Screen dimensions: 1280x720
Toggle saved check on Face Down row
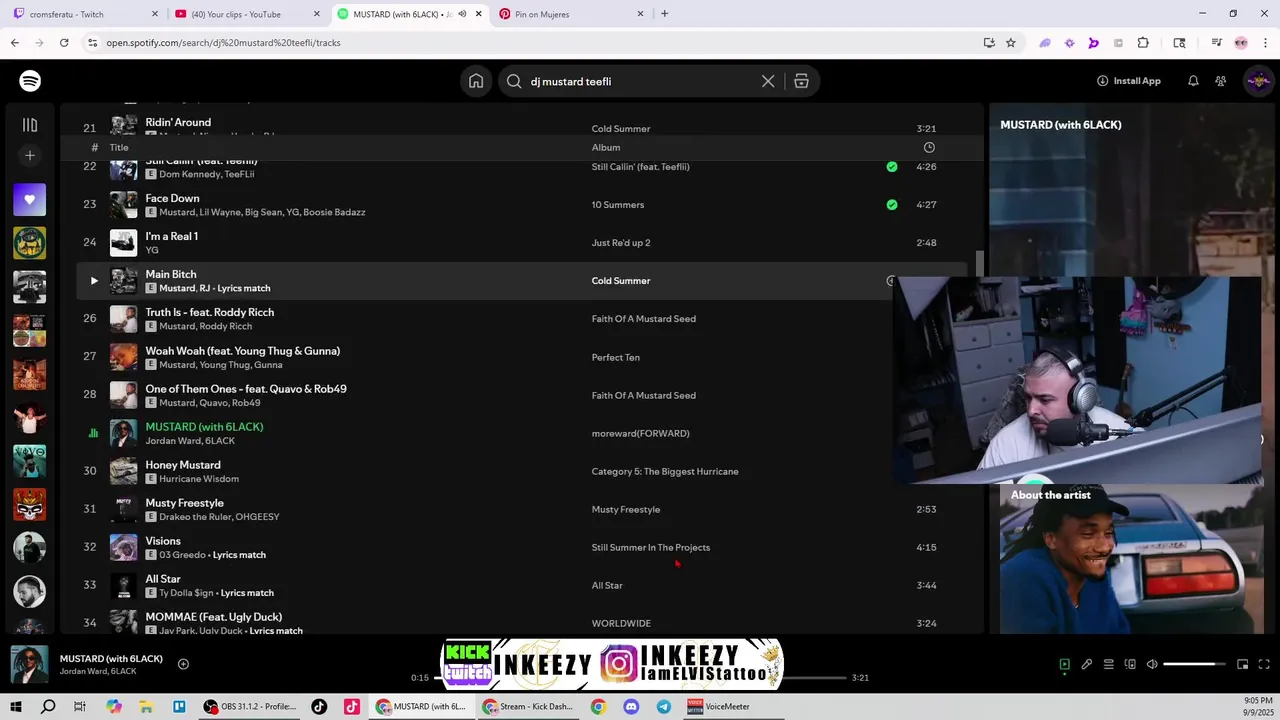[x=892, y=205]
